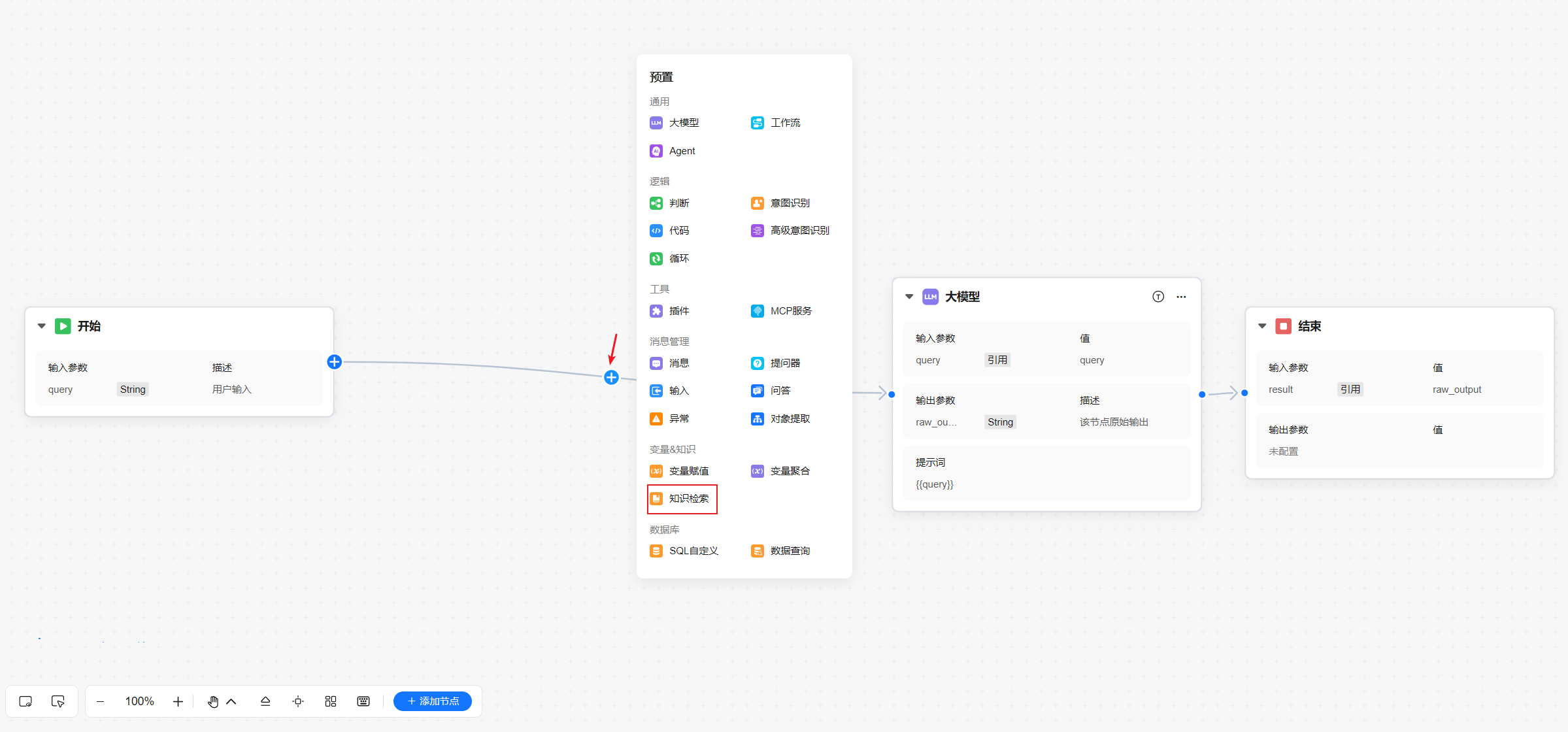This screenshot has height=732, width=1568.
Task: Zoom in with the plus control
Action: coord(178,701)
